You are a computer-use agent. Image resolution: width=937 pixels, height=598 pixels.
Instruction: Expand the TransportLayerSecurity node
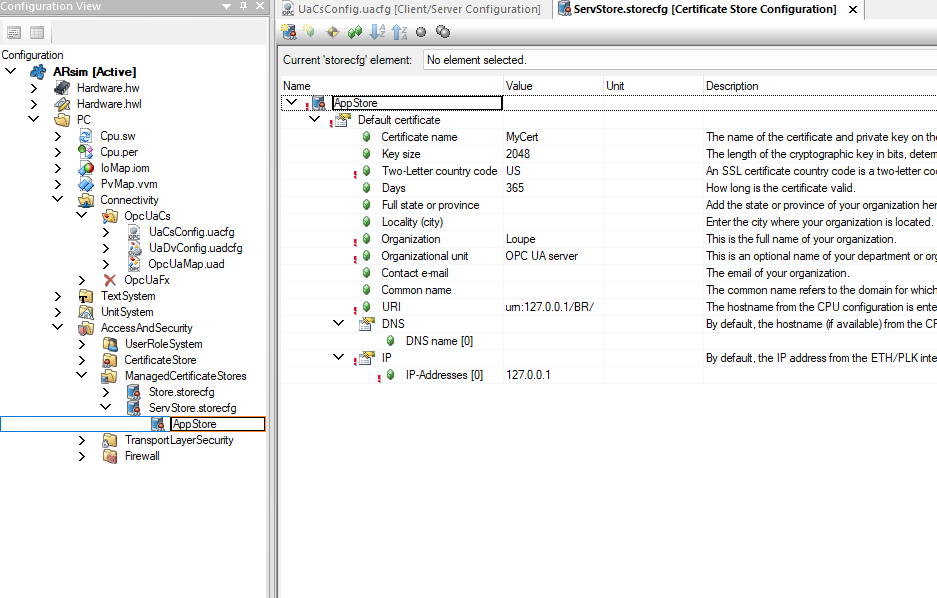tap(82, 440)
